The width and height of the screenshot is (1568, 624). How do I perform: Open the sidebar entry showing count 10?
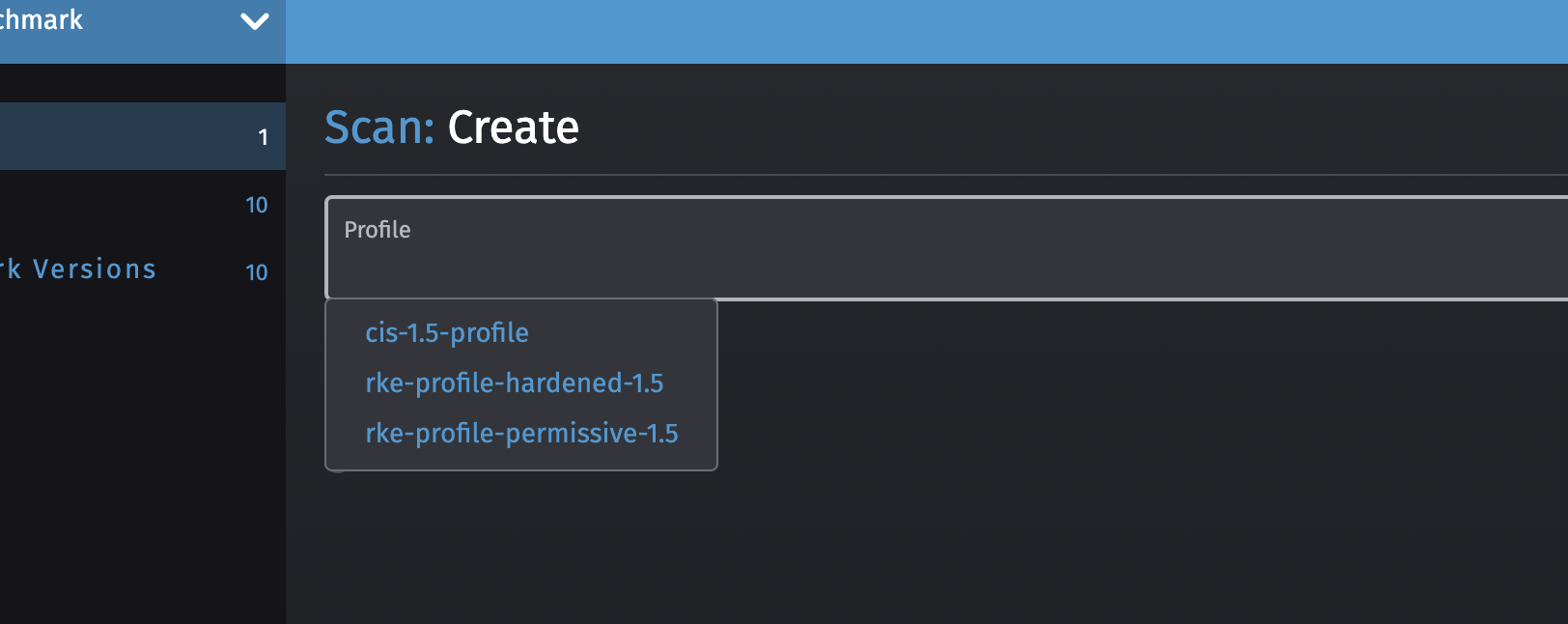(x=143, y=205)
